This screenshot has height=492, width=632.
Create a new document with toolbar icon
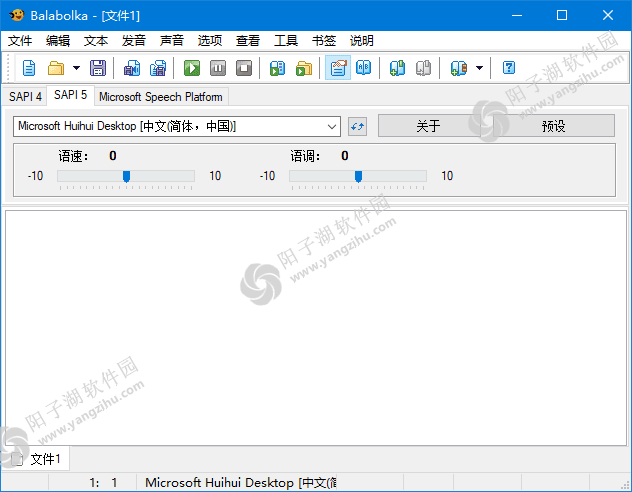(29, 68)
